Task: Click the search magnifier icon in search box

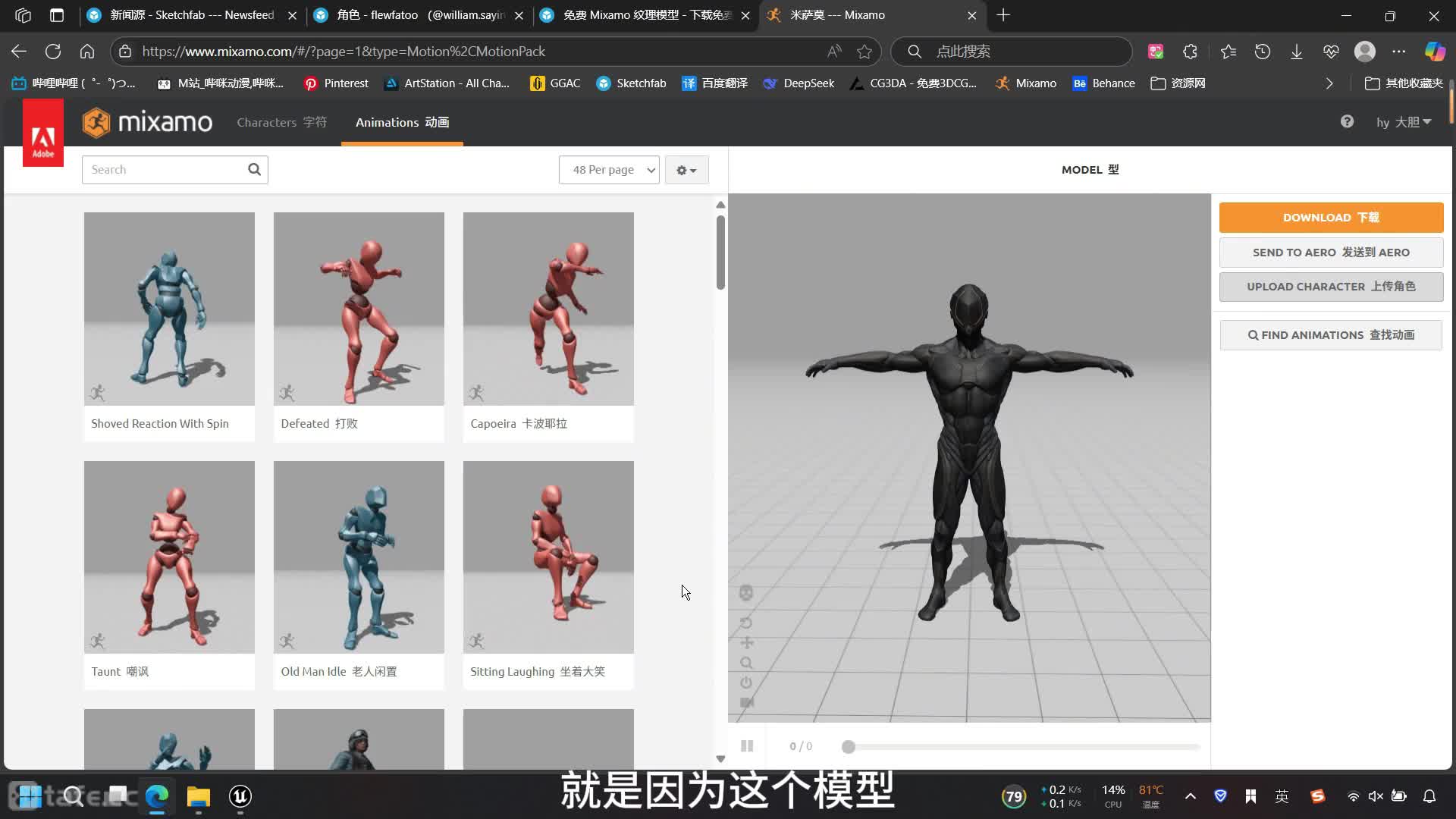Action: click(x=255, y=170)
